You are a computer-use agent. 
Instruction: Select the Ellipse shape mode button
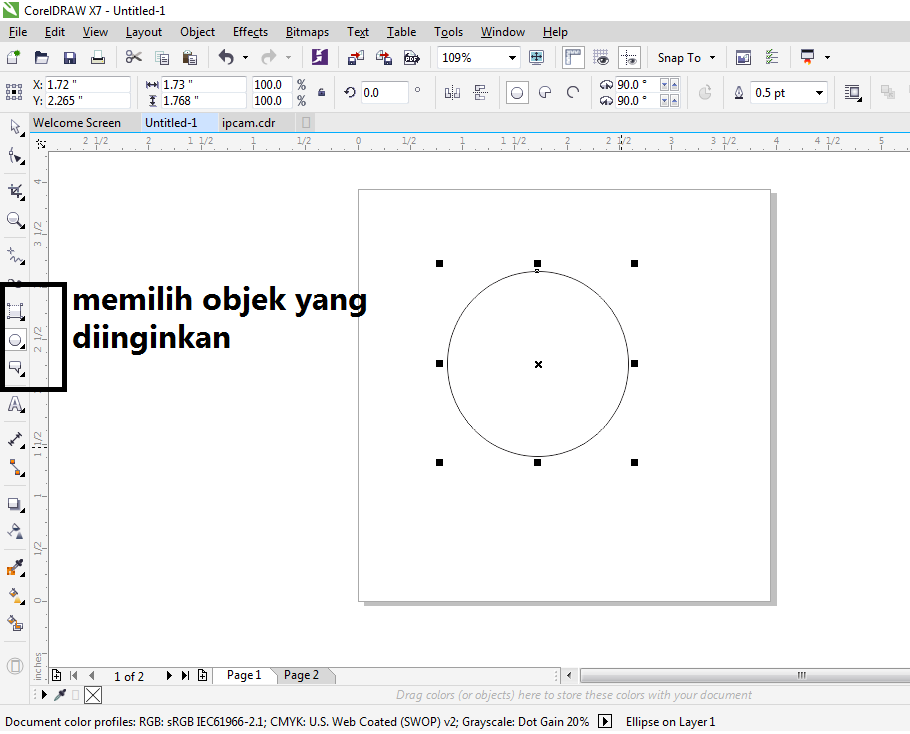point(517,93)
